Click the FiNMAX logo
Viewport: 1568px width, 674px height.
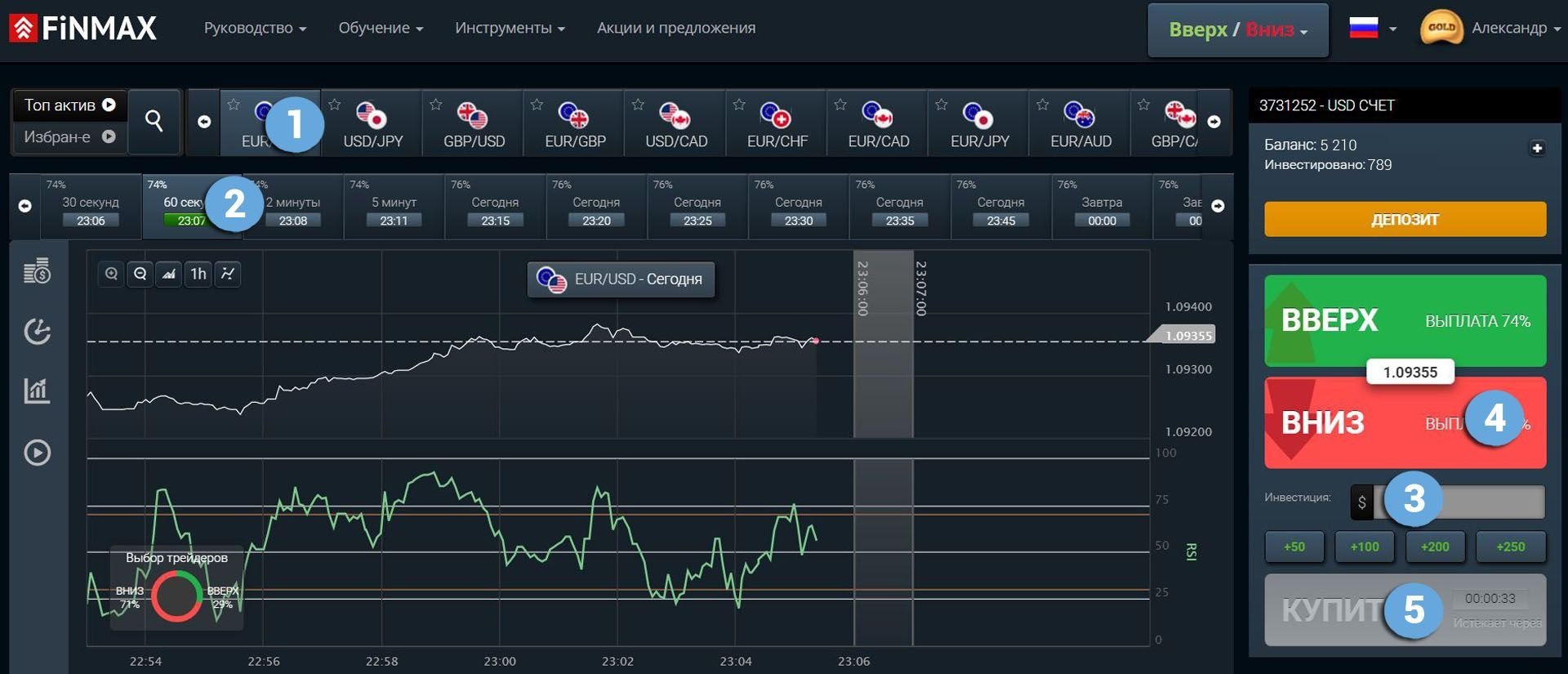coord(82,29)
